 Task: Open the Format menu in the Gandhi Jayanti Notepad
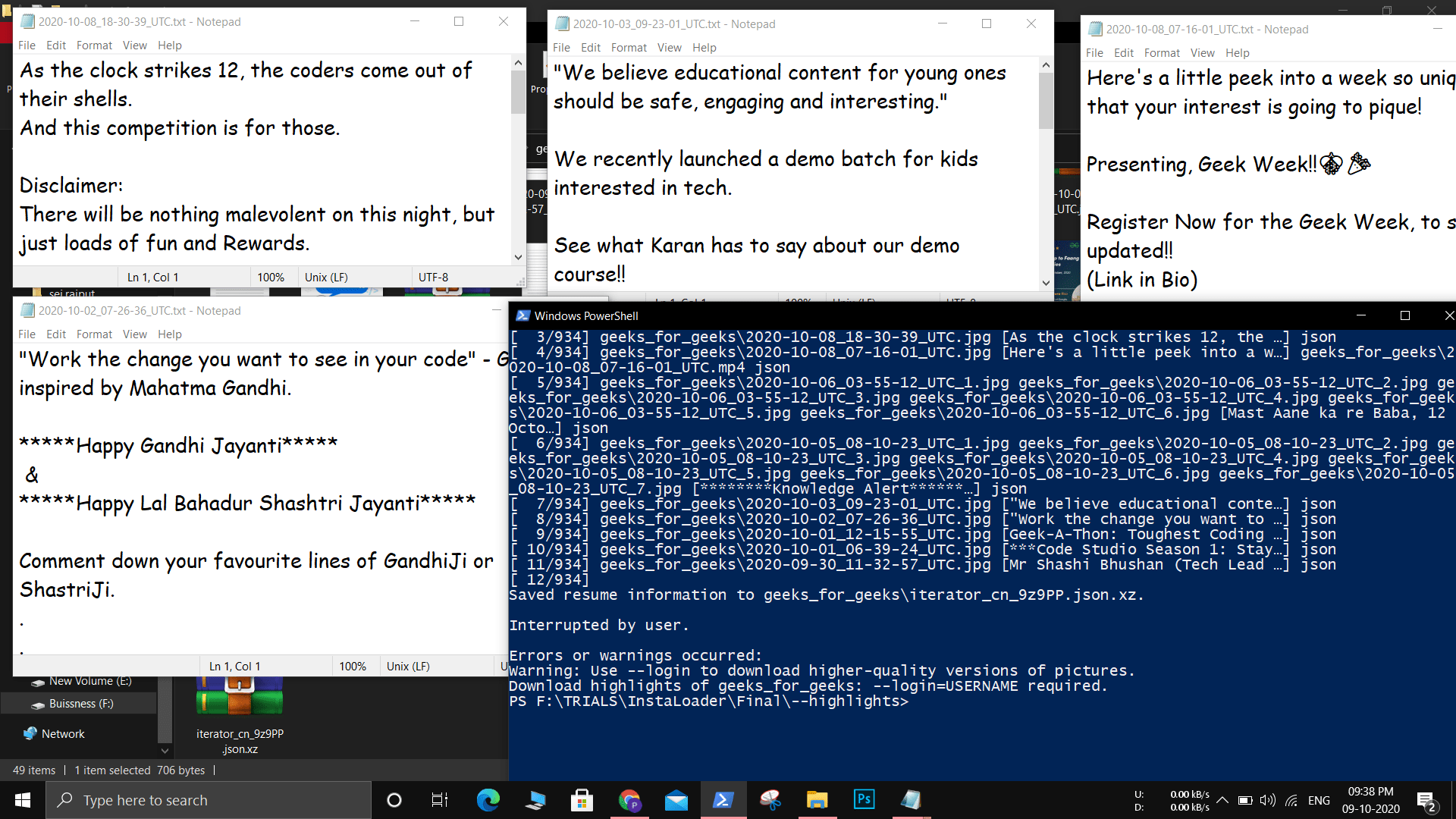(94, 334)
